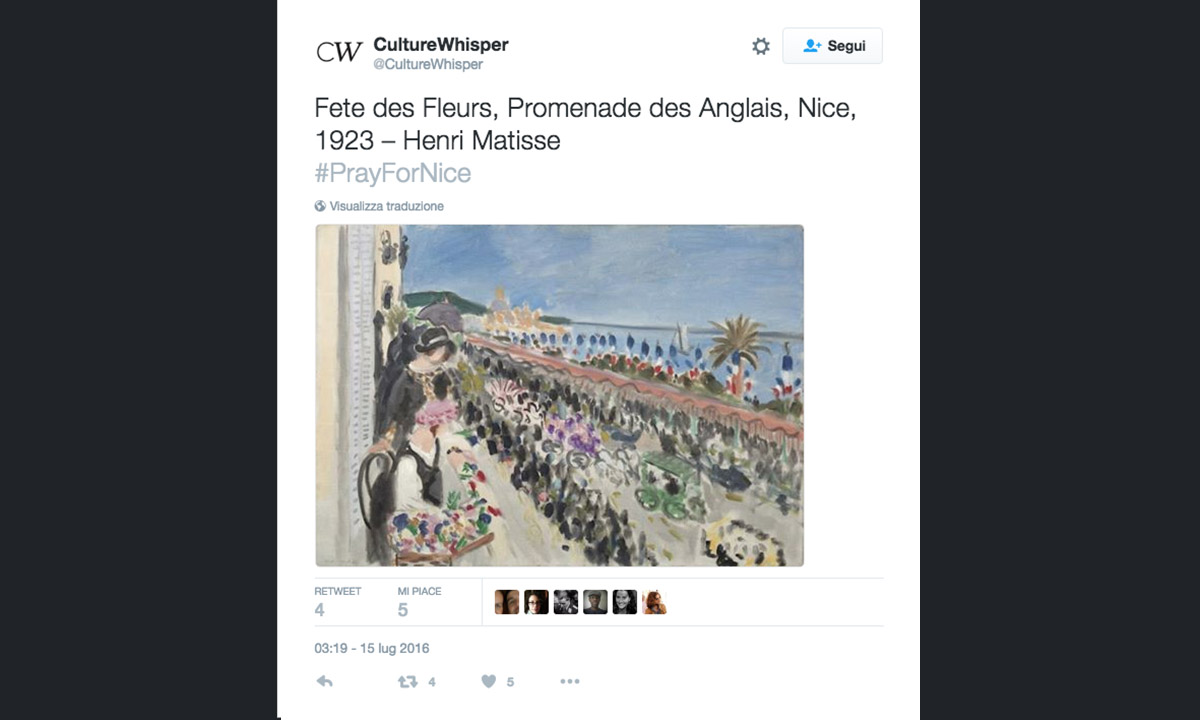Image resolution: width=1200 pixels, height=720 pixels.
Task: Open the #PrayForNice hashtag
Action: tap(392, 173)
